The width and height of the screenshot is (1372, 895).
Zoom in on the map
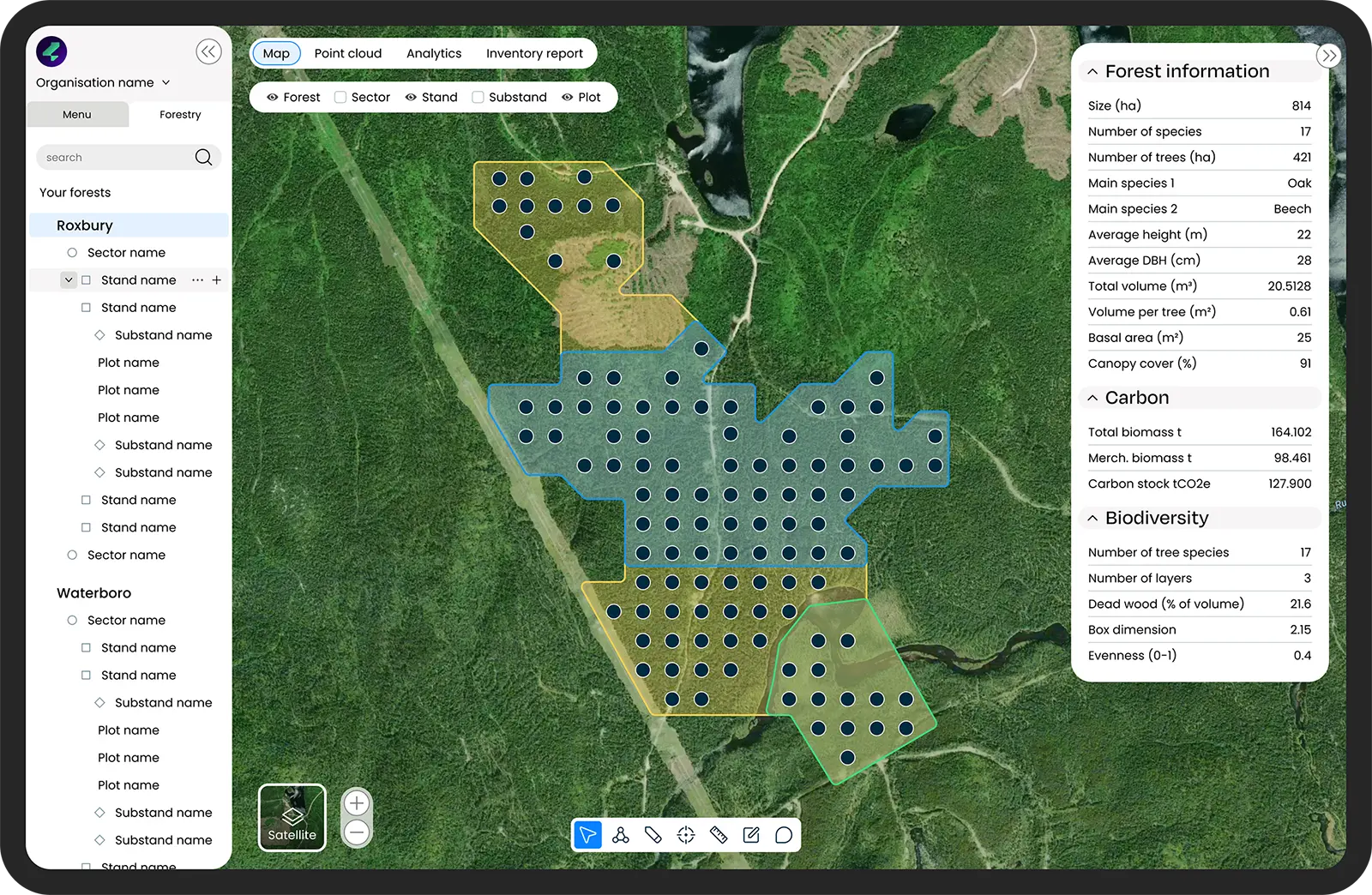tap(357, 803)
